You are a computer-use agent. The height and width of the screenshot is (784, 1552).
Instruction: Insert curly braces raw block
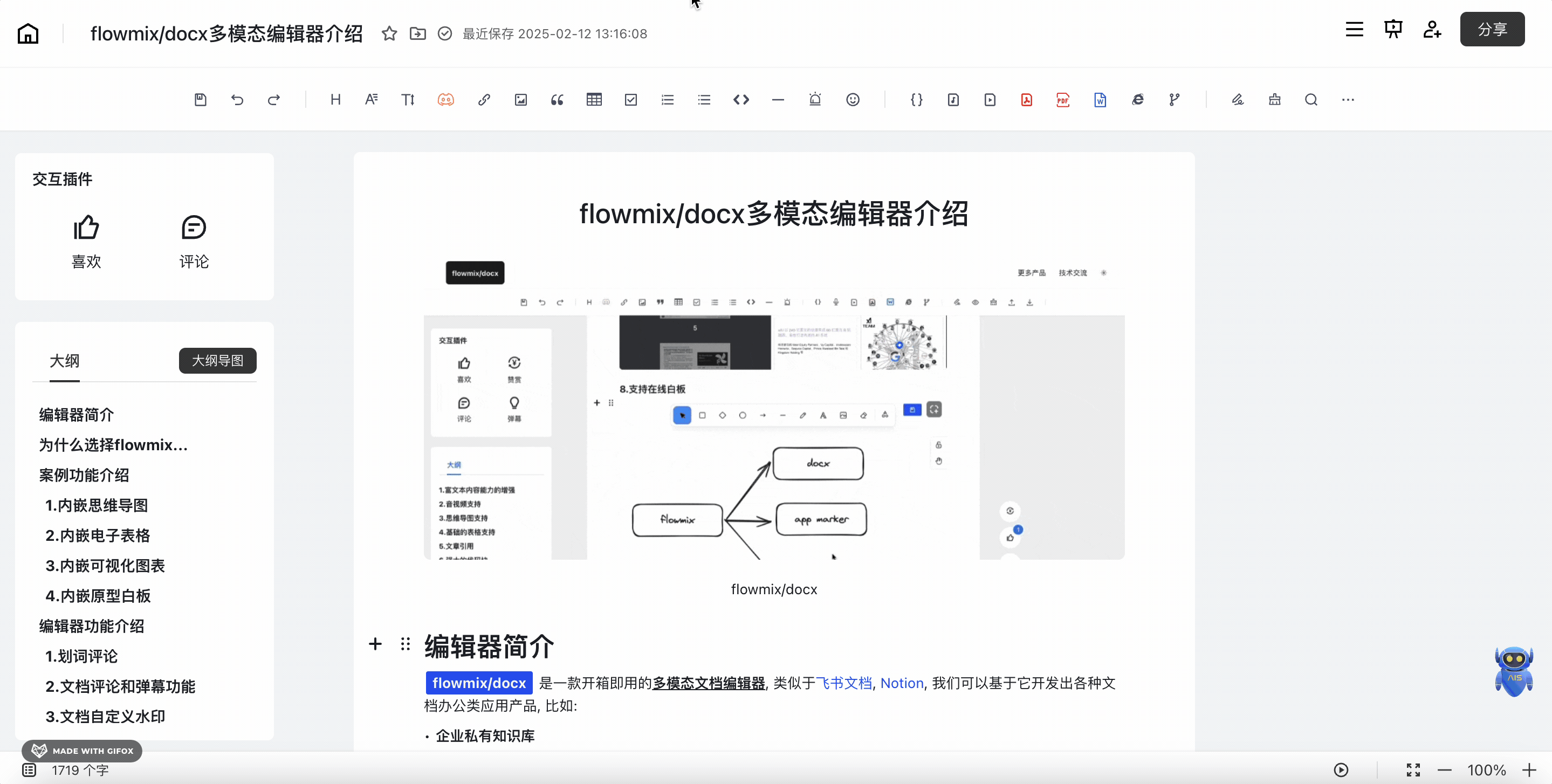pos(916,99)
